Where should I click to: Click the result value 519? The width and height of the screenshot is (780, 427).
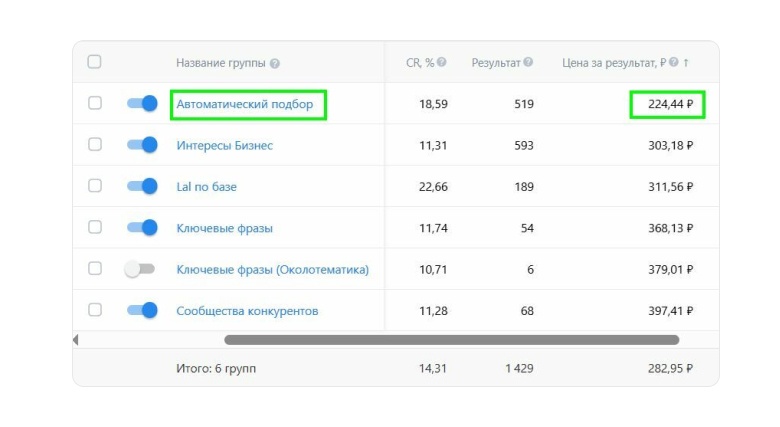pyautogui.click(x=524, y=104)
